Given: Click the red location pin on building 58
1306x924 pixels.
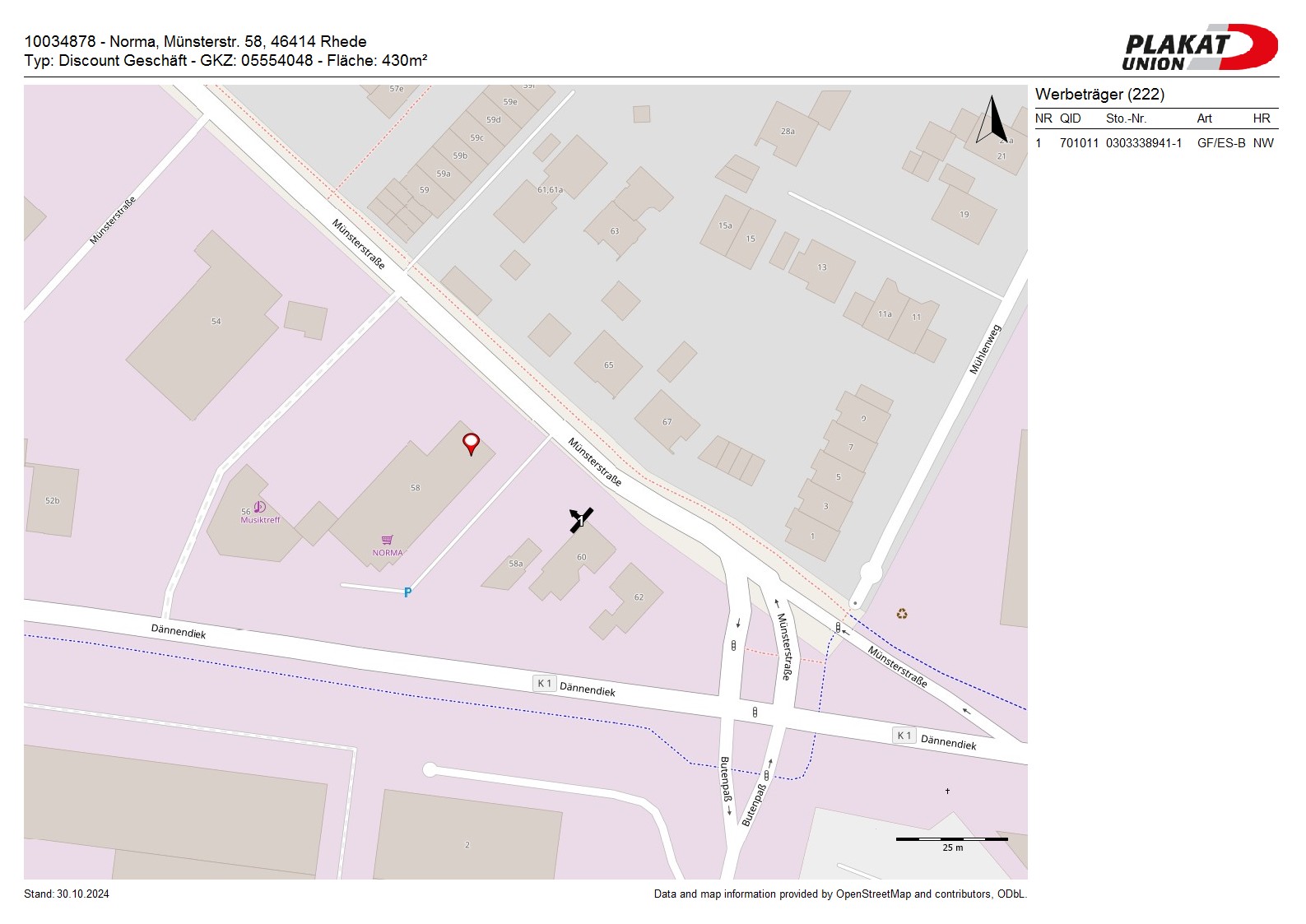Looking at the screenshot, I should coord(471,443).
